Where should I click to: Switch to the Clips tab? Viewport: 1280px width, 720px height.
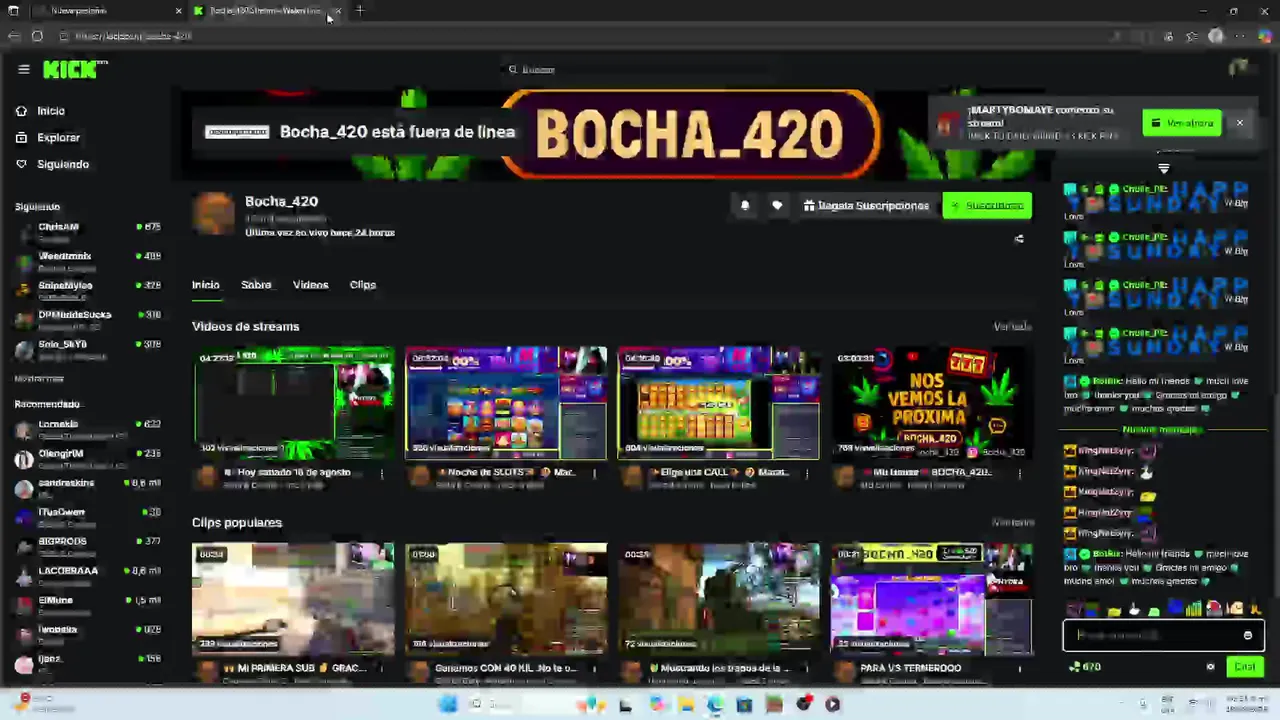click(363, 285)
